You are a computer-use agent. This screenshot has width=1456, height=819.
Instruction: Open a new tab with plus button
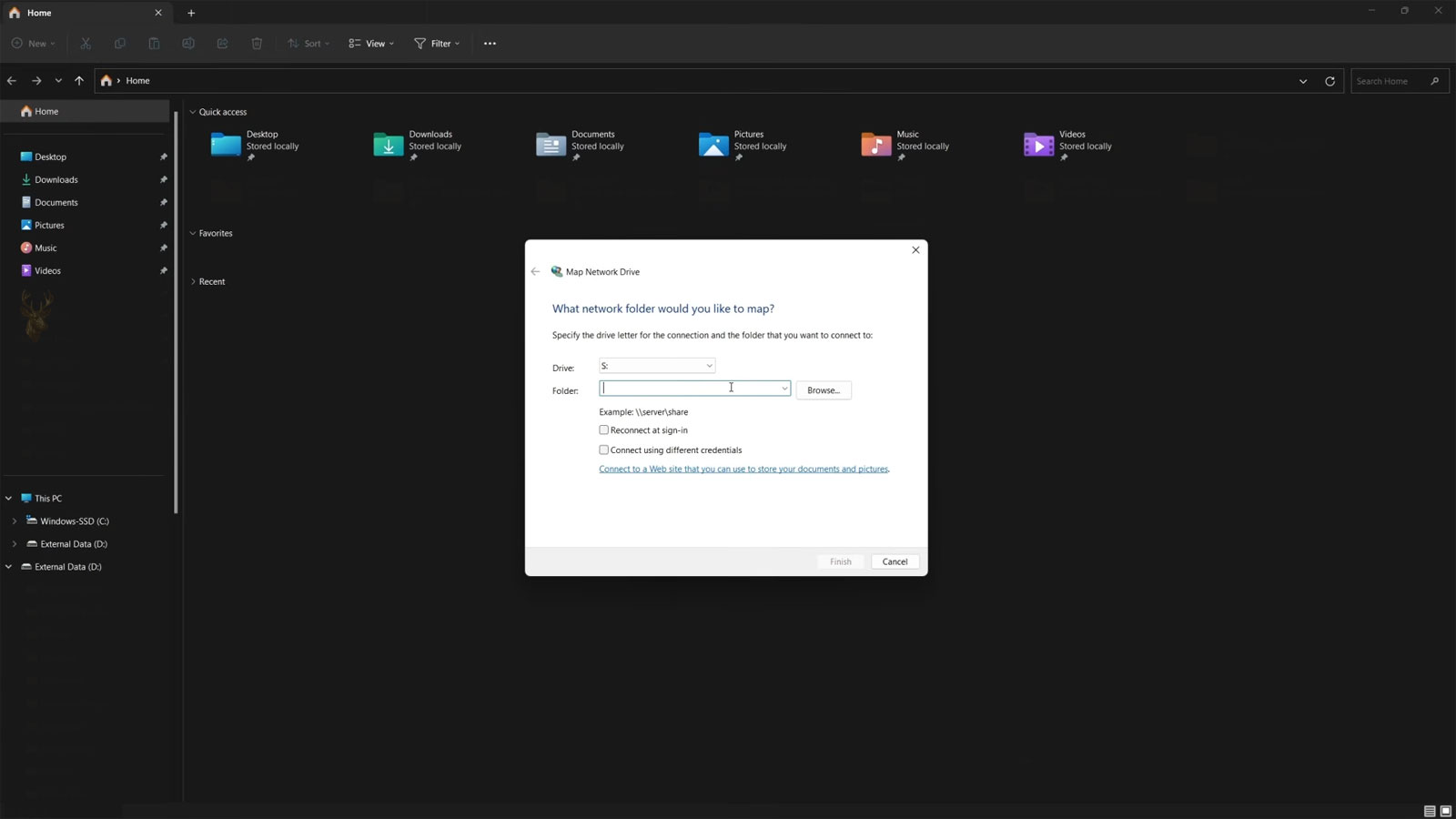coord(191,13)
